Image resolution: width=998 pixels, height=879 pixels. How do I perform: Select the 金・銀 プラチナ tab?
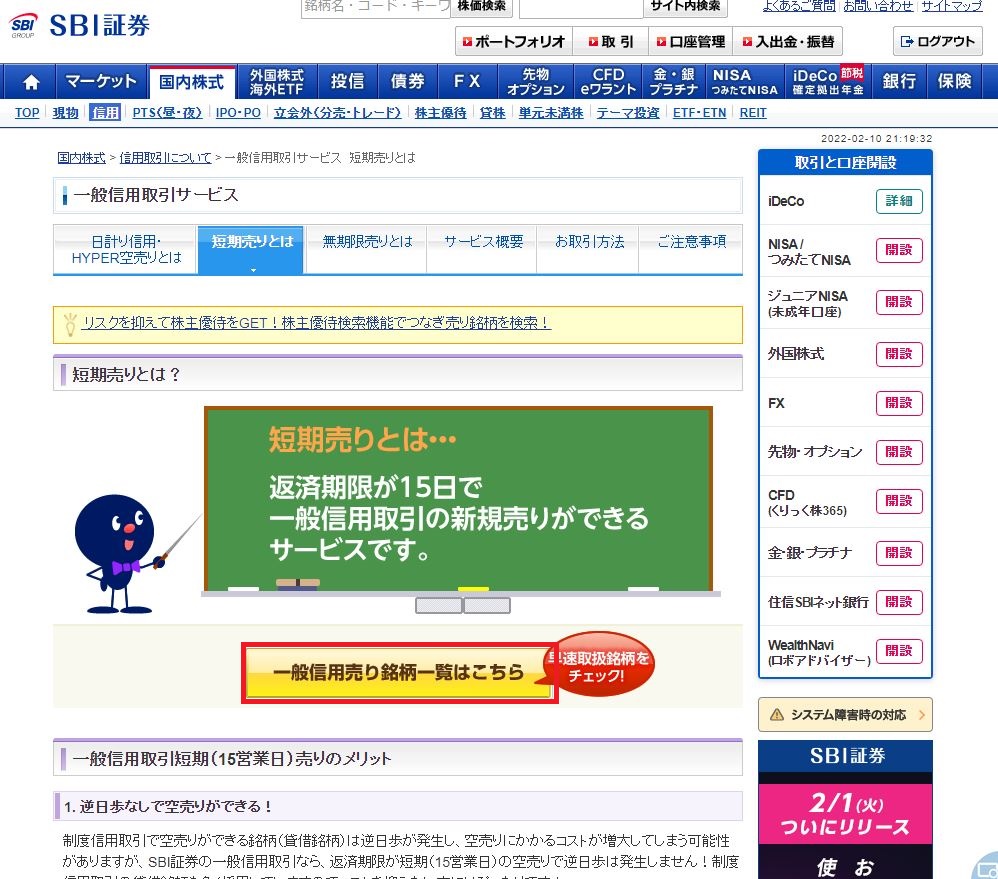(674, 81)
